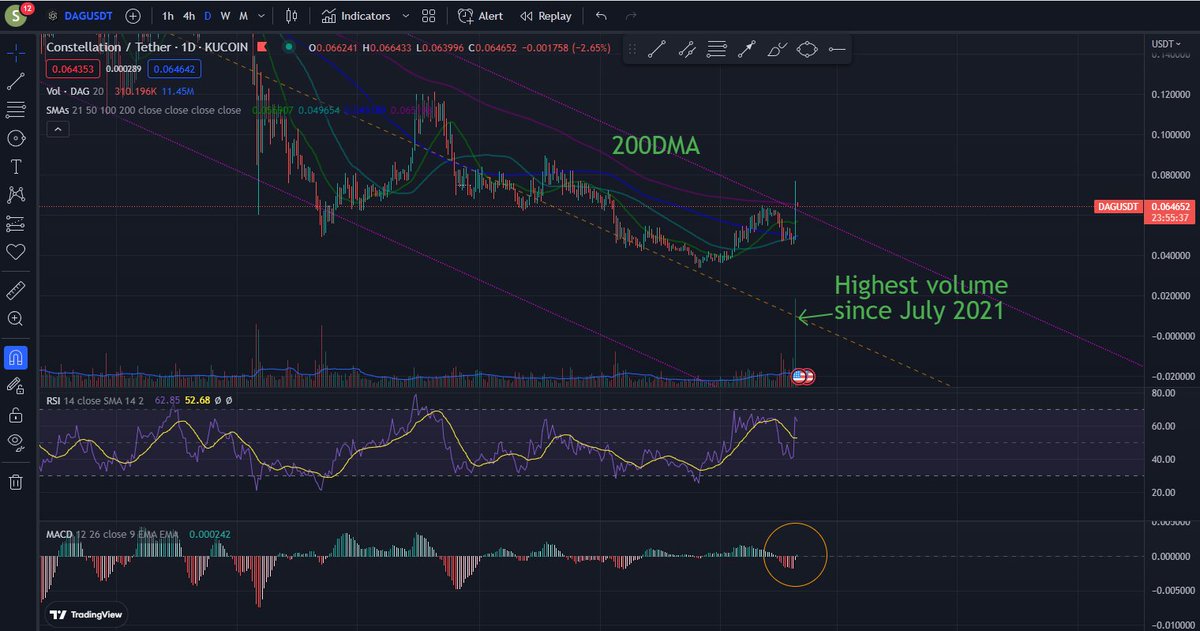
Task: Switch to the M monthly timeframe
Action: click(x=243, y=16)
